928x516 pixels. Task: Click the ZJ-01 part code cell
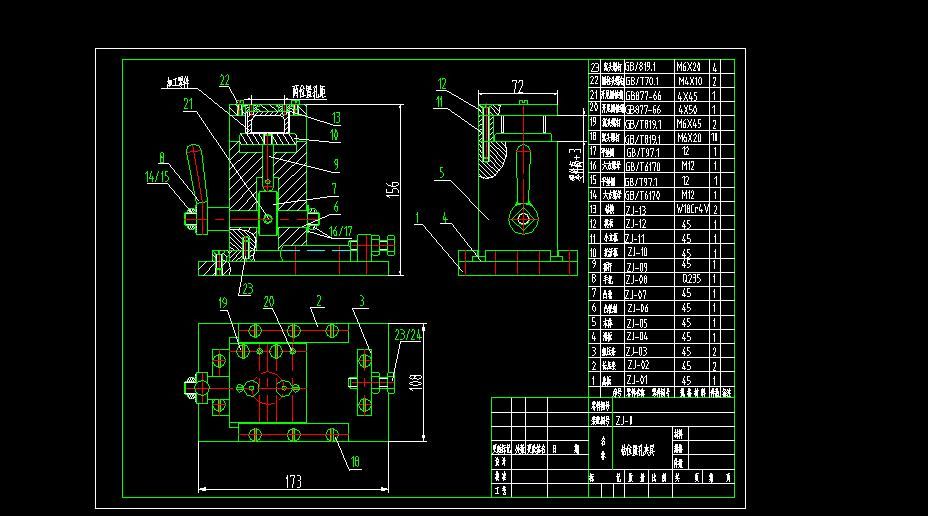(x=636, y=380)
